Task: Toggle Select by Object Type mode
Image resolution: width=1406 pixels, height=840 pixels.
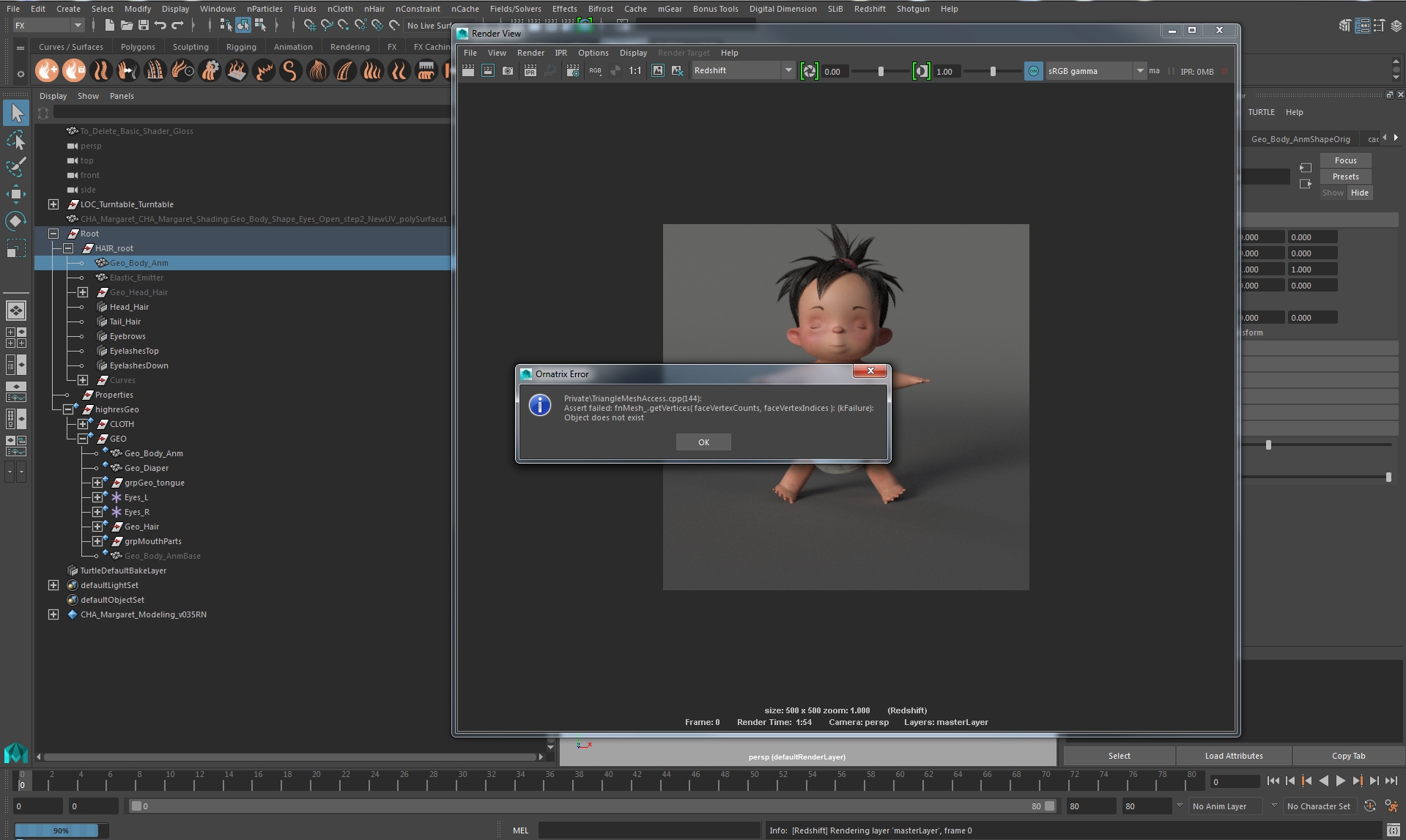Action: pyautogui.click(x=243, y=26)
